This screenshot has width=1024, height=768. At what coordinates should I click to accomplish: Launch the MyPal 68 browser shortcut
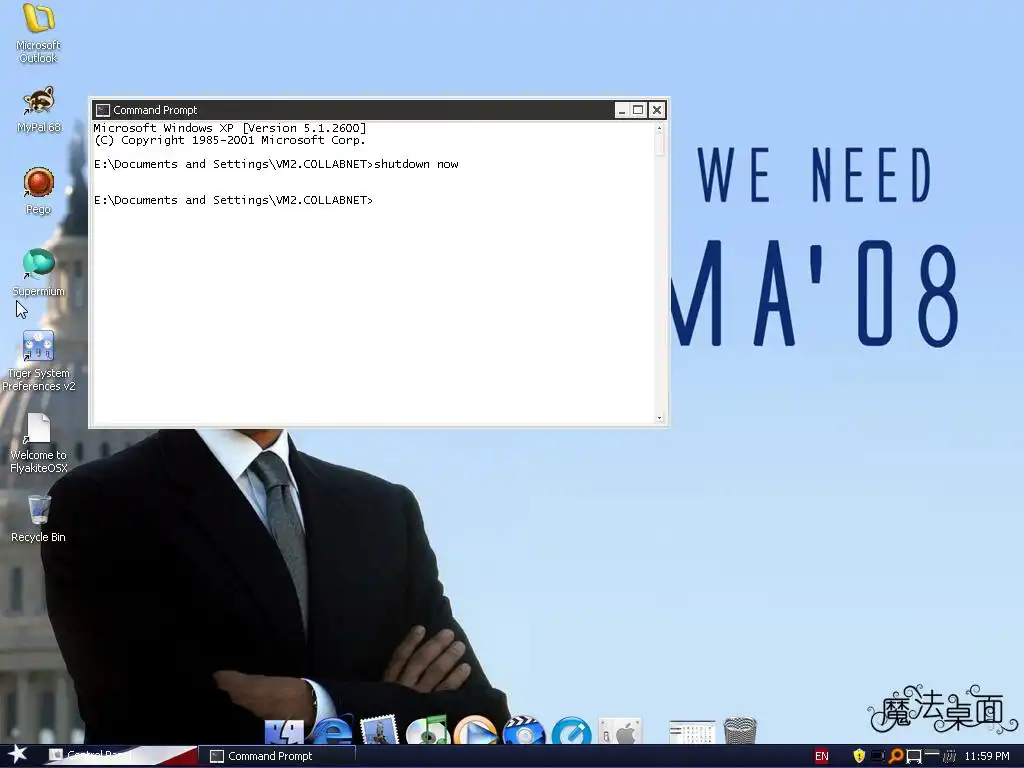39,110
